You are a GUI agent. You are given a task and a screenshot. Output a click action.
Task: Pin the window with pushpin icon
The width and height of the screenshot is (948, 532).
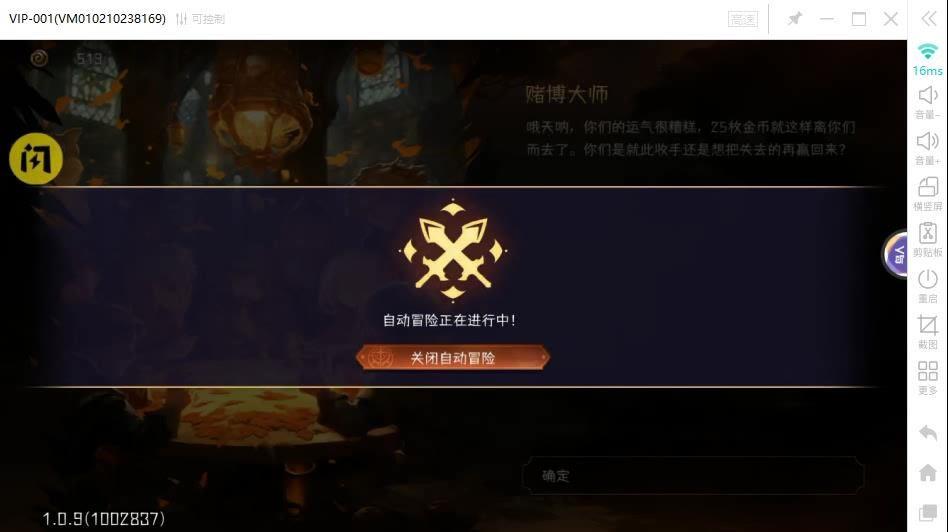click(x=795, y=19)
